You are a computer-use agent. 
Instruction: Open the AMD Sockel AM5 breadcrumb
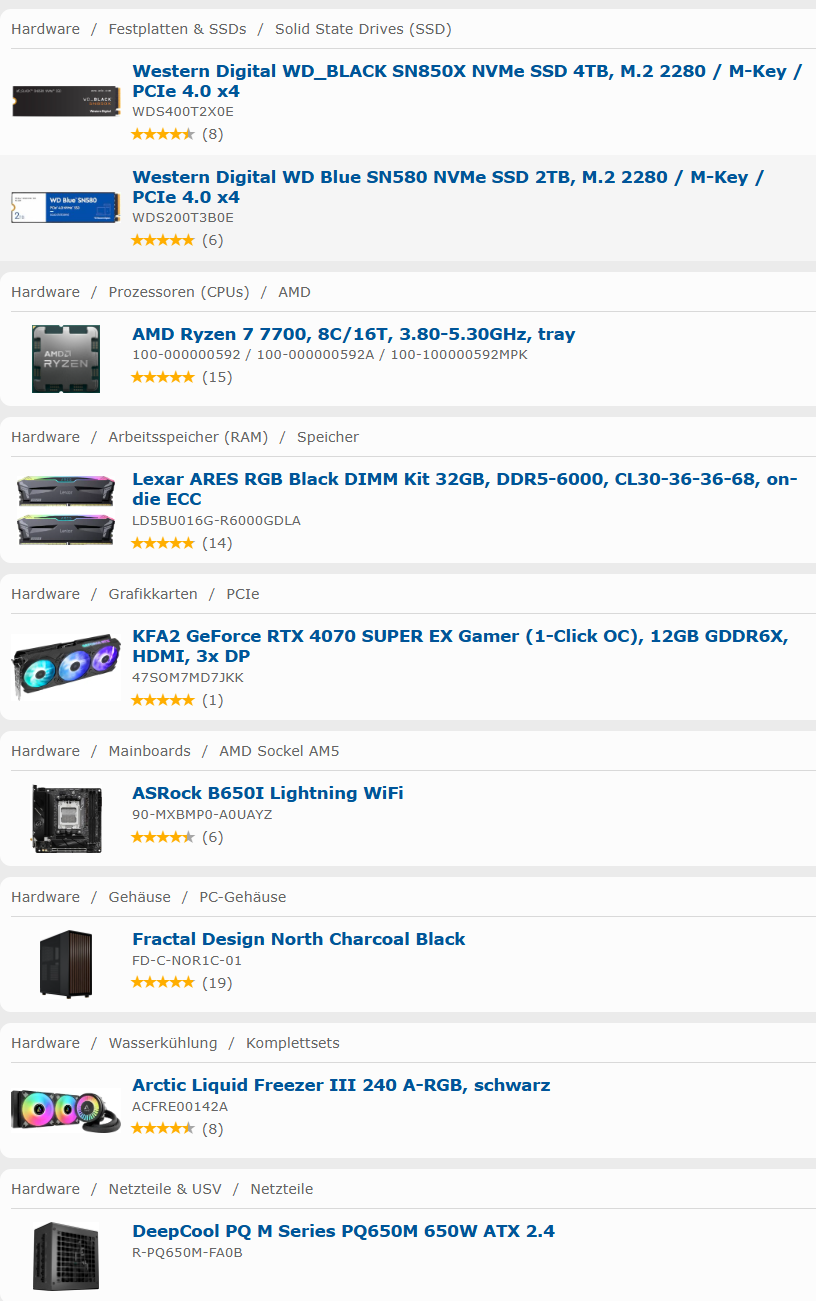coord(279,751)
